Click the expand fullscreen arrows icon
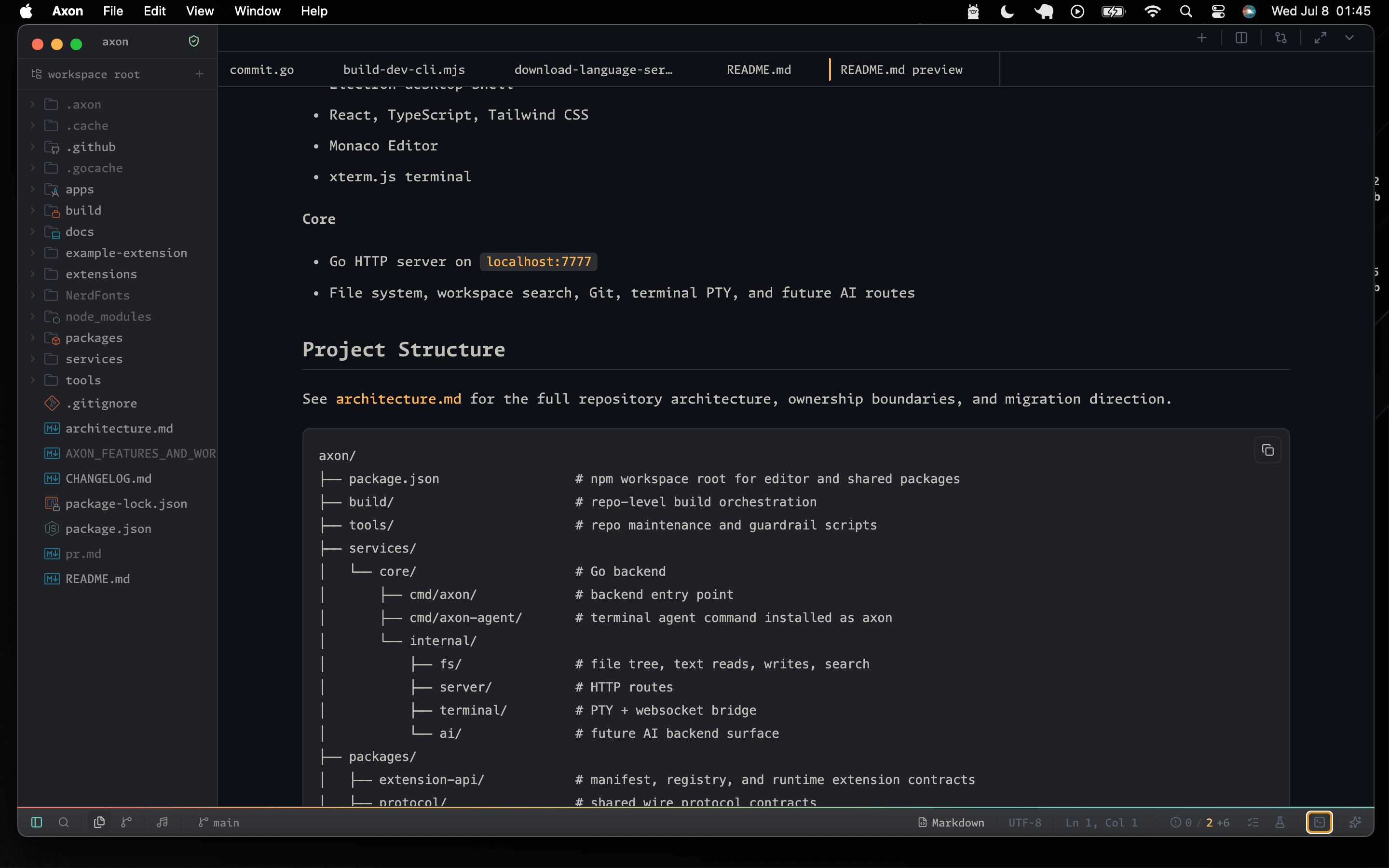 1321,38
